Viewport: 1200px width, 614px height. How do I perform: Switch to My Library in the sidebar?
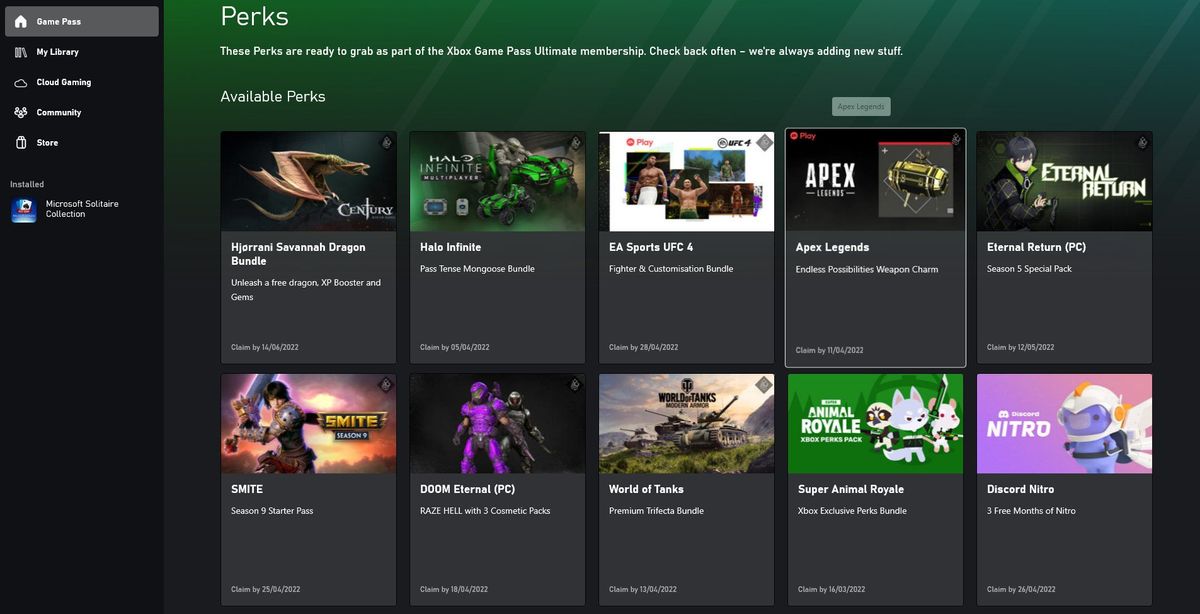tap(60, 51)
